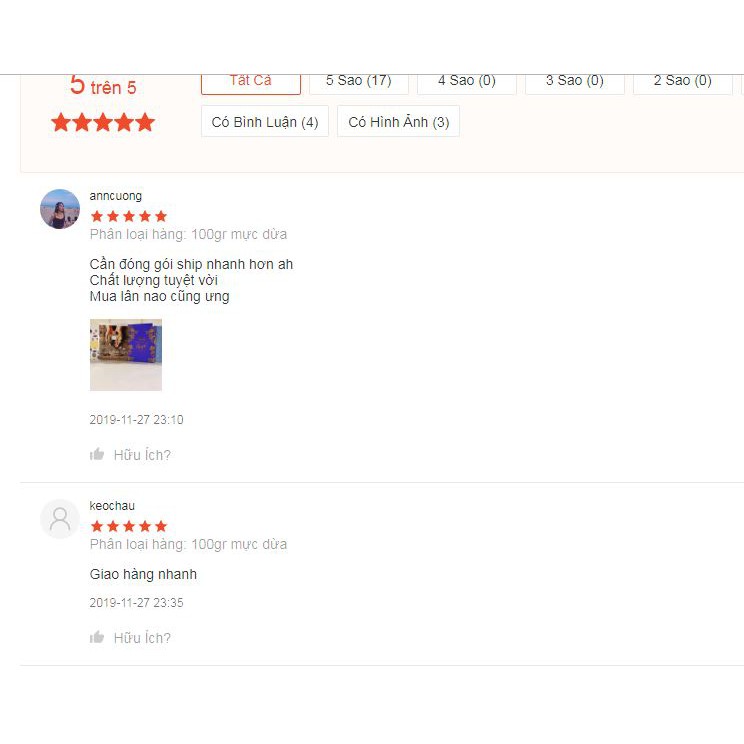
Task: Click the five-star rating of anncuong's review
Action: click(129, 217)
